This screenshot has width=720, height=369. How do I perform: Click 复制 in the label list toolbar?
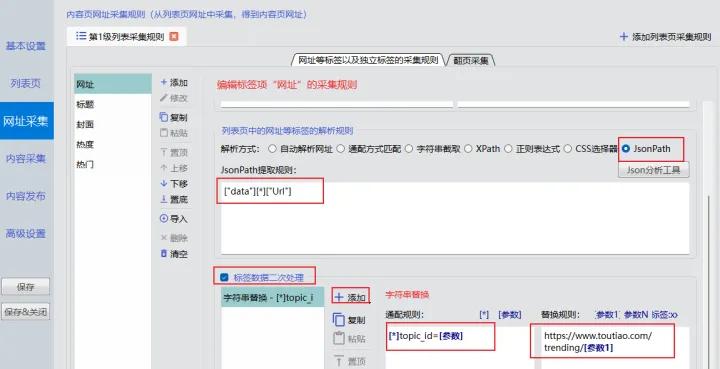(174, 117)
